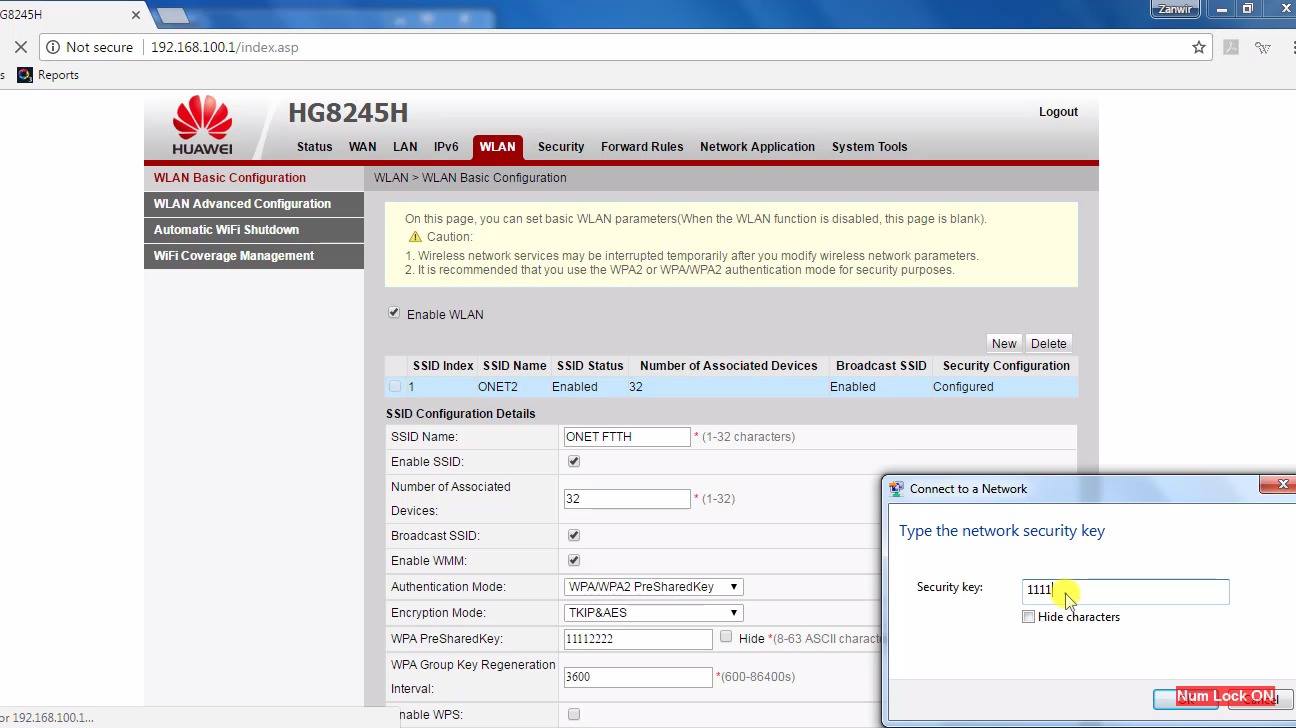Open the Reports bookmark
The height and width of the screenshot is (728, 1296).
click(x=48, y=75)
